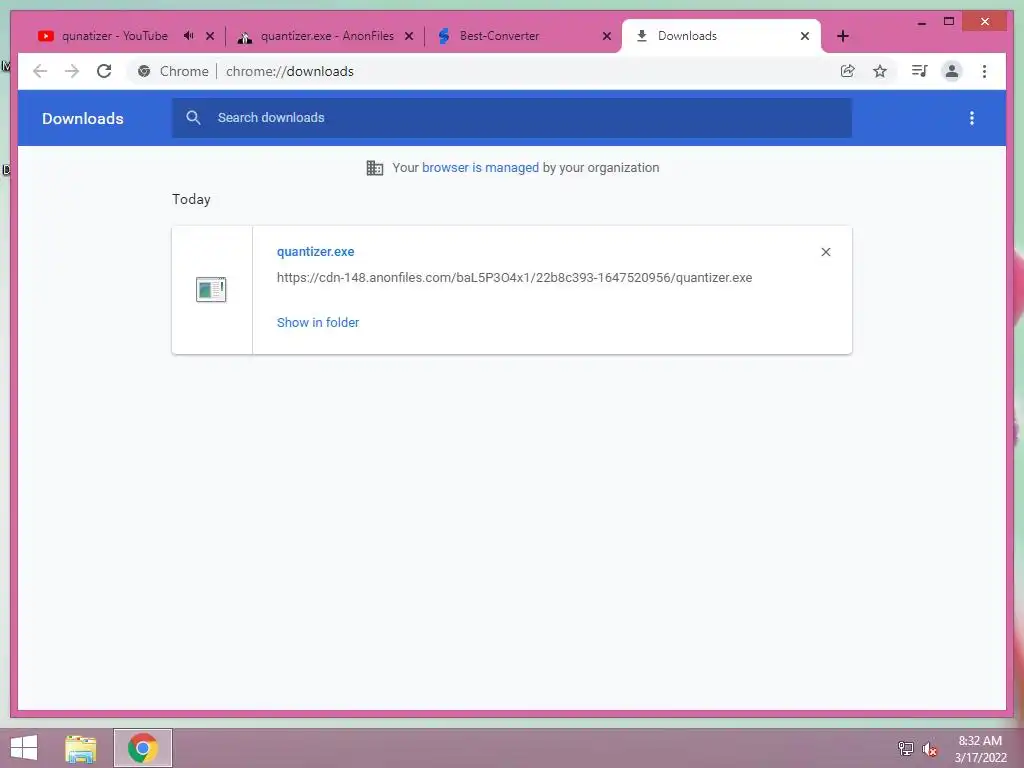Click the quantizer.exe download URL
The image size is (1024, 768).
515,278
